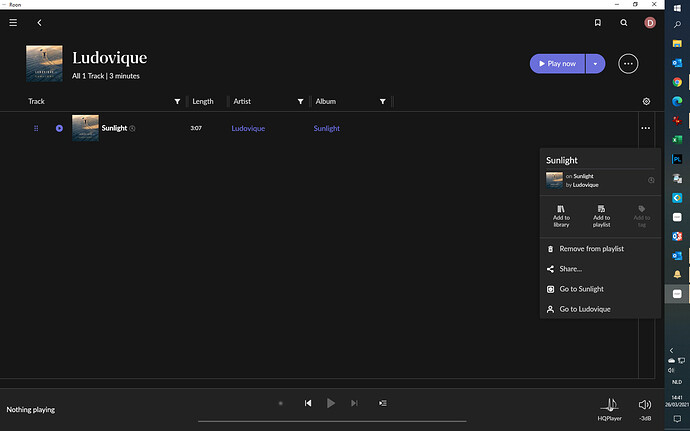The image size is (690, 431).
Task: Grab the Sunlight track drag handle
Action: pyautogui.click(x=36, y=128)
